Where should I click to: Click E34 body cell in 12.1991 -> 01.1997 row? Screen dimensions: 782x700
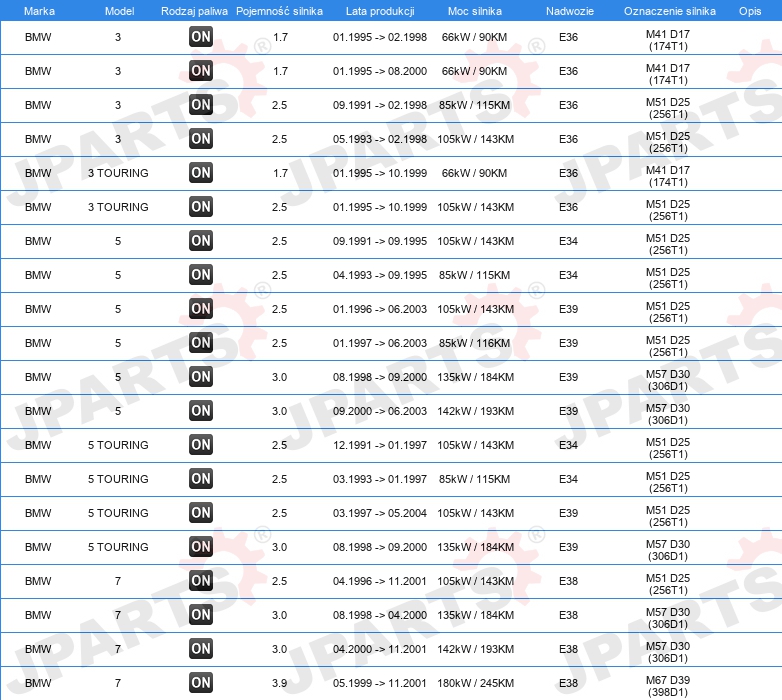(x=568, y=445)
